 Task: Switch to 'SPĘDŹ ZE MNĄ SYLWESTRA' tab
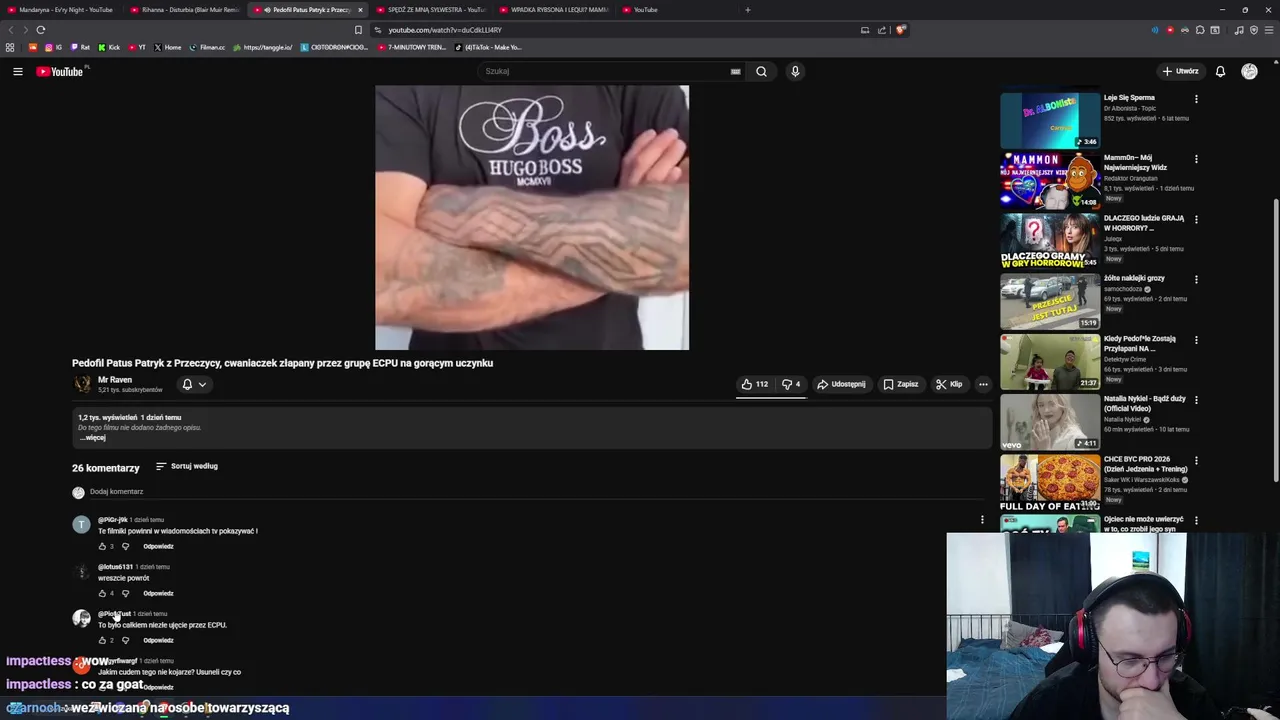[432, 10]
